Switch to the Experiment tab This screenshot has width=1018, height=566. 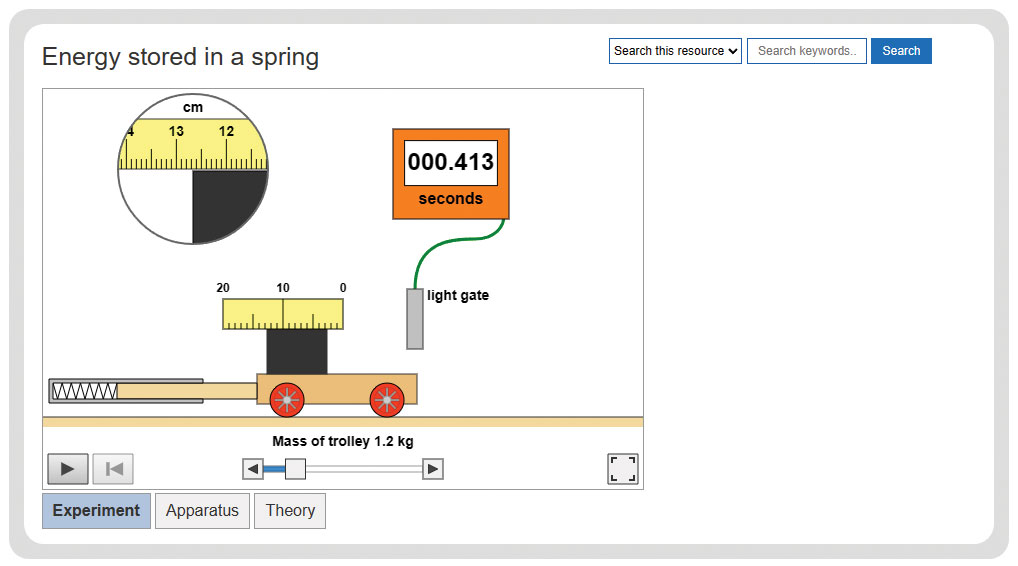(96, 511)
